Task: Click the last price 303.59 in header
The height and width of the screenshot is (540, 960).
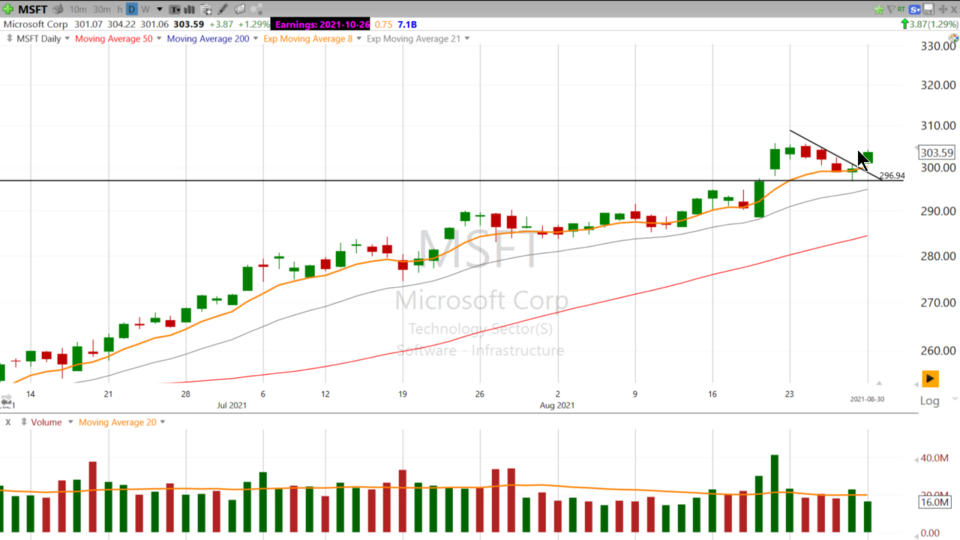Action: 189,24
